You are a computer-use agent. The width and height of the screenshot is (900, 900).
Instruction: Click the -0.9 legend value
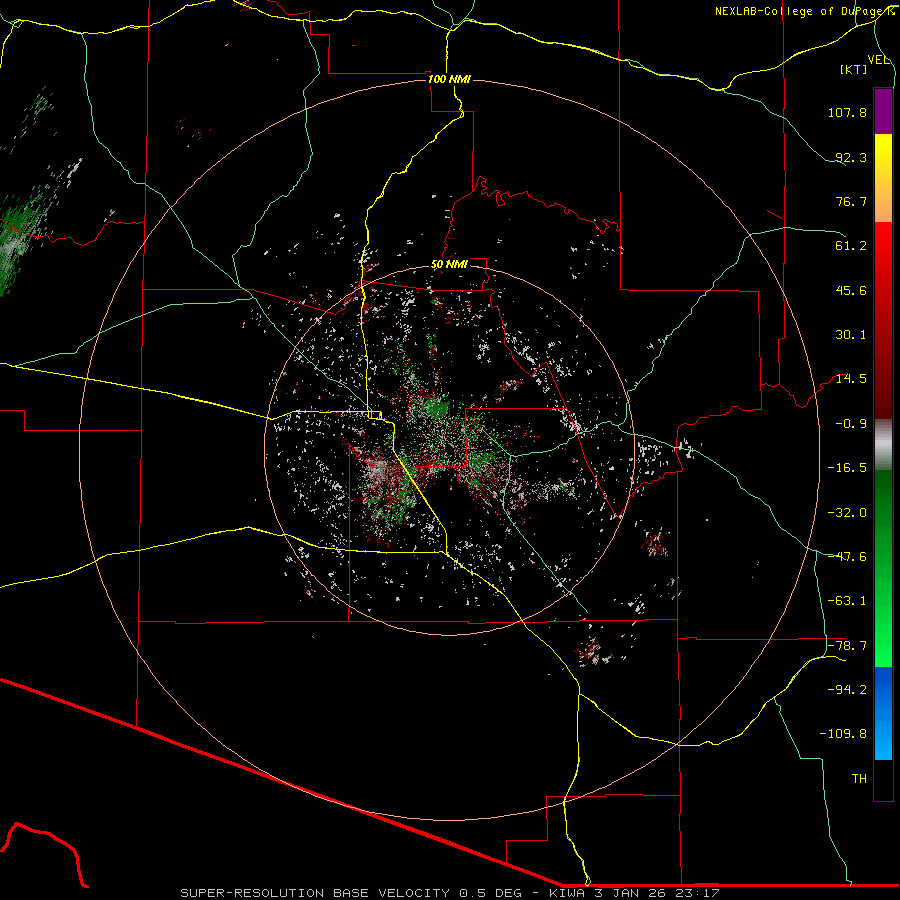(851, 424)
